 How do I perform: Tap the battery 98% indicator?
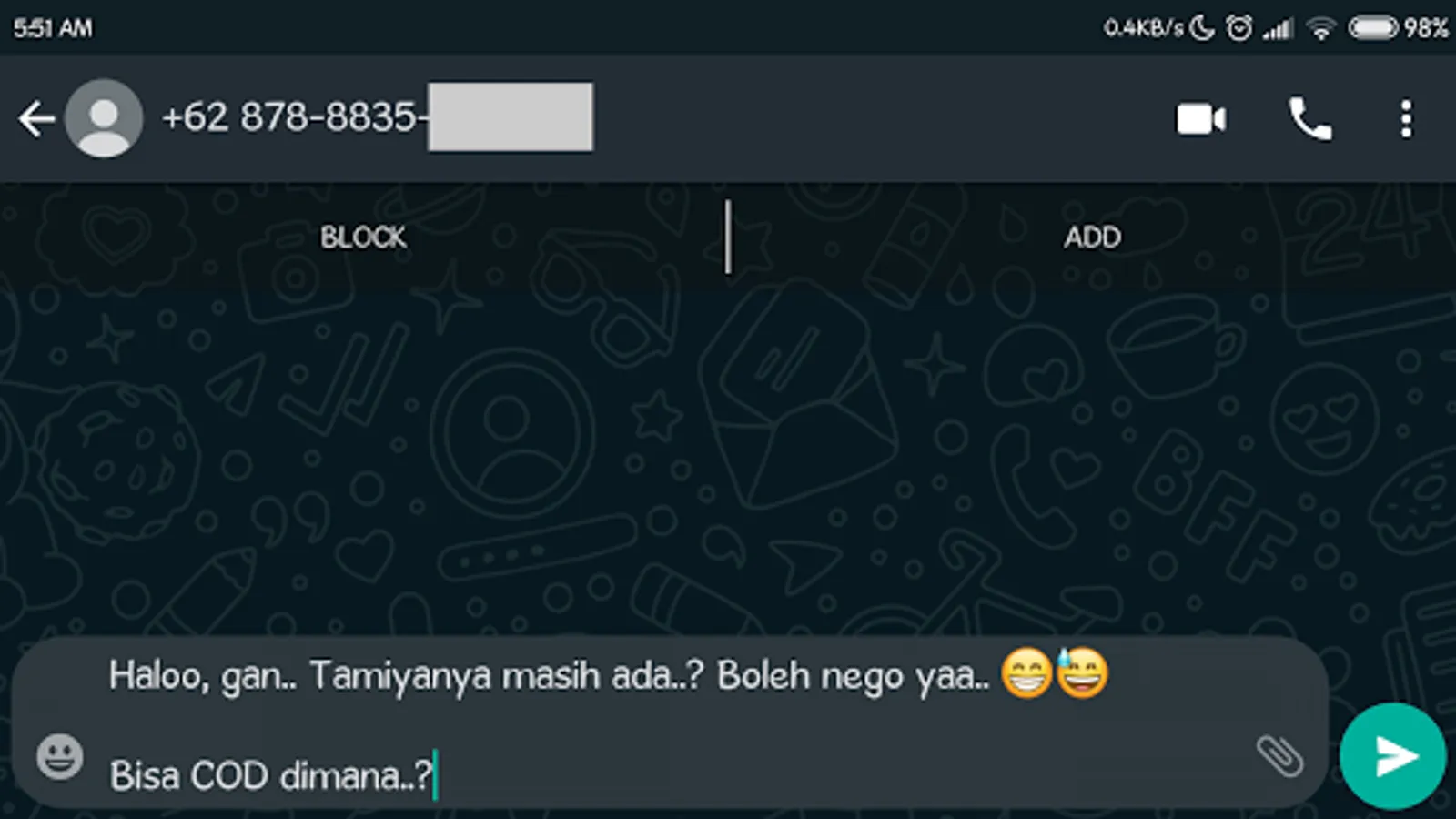1398,28
